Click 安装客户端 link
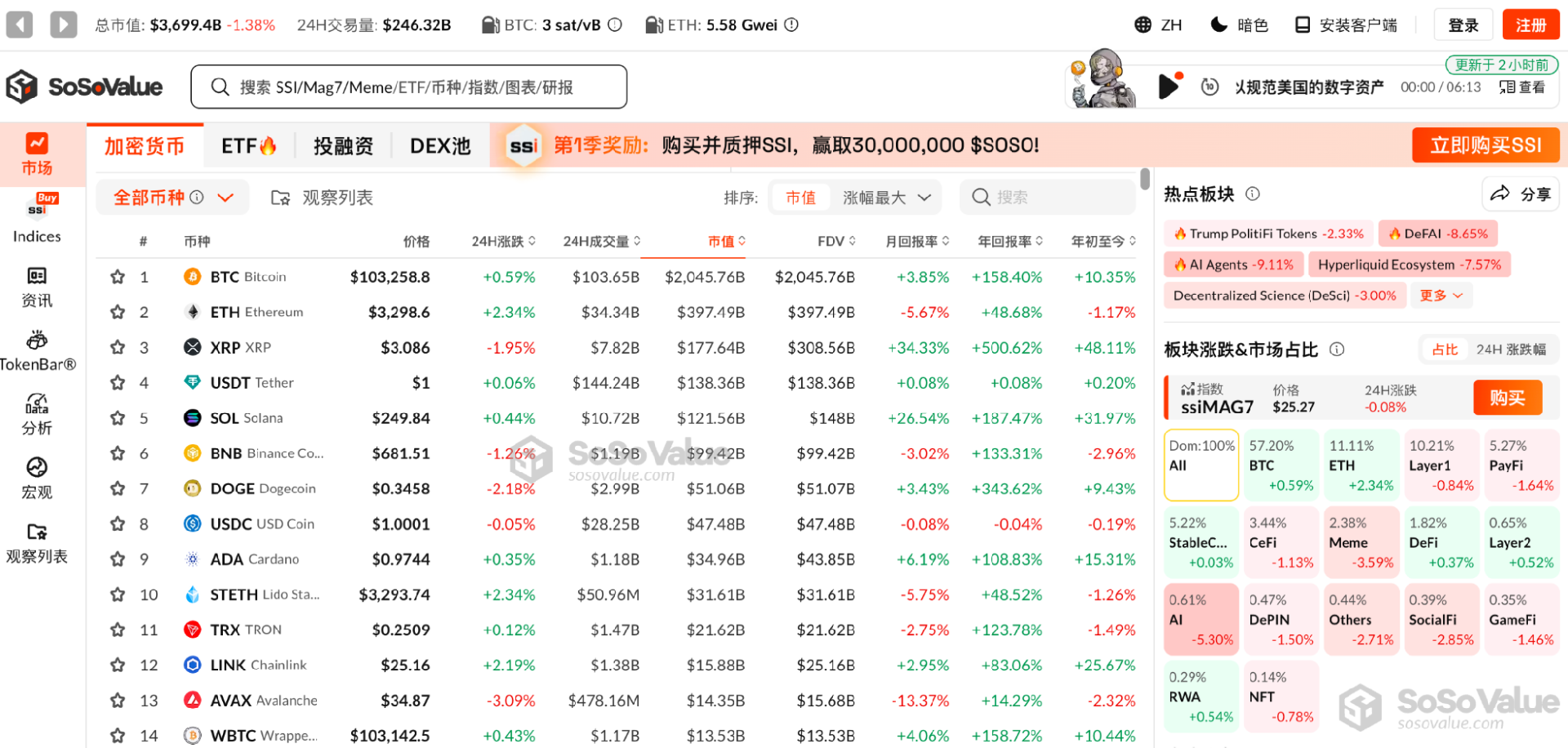The image size is (1568, 748). coord(1346,24)
